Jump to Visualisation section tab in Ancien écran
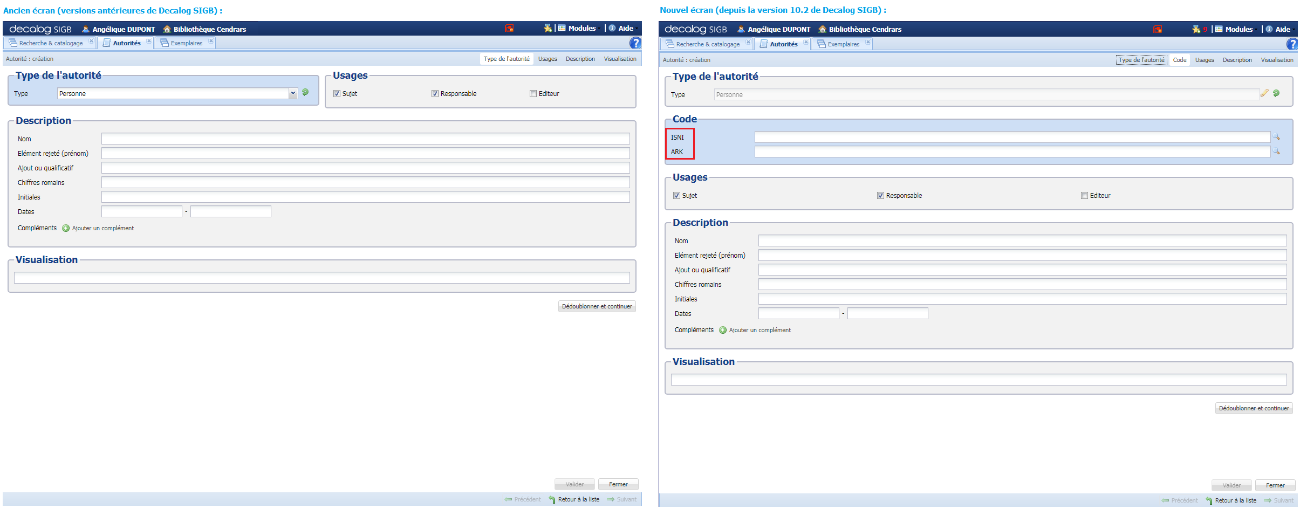This screenshot has height=509, width=1300. click(x=619, y=59)
